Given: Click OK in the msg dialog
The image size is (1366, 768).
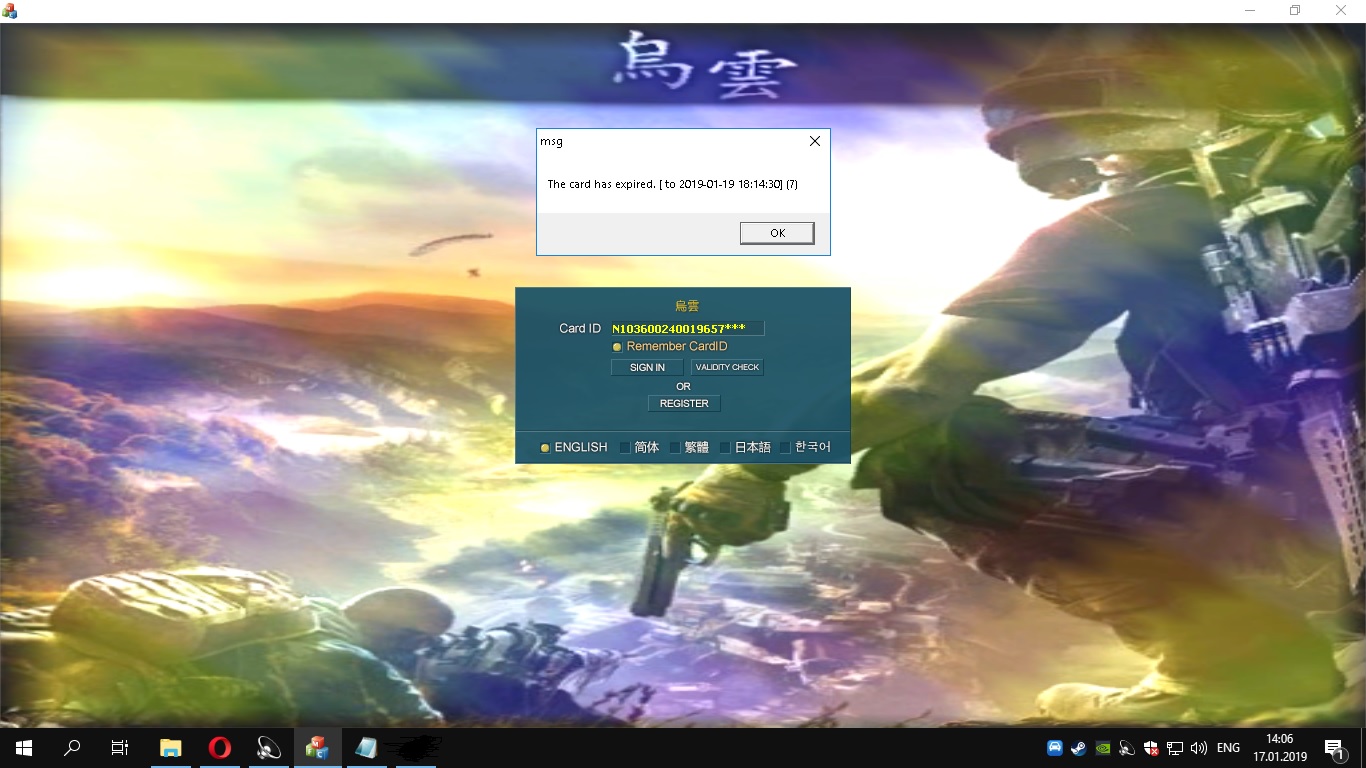Looking at the screenshot, I should click(x=777, y=233).
